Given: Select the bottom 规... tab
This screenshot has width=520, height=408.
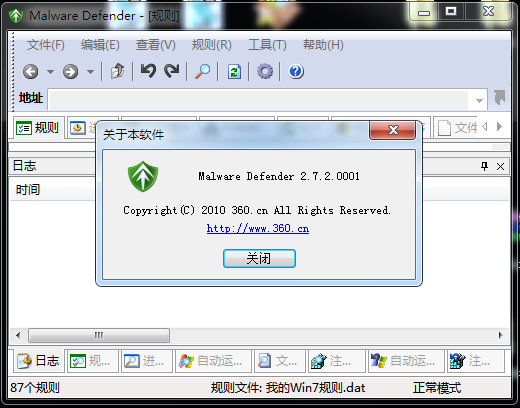Looking at the screenshot, I should [92, 361].
